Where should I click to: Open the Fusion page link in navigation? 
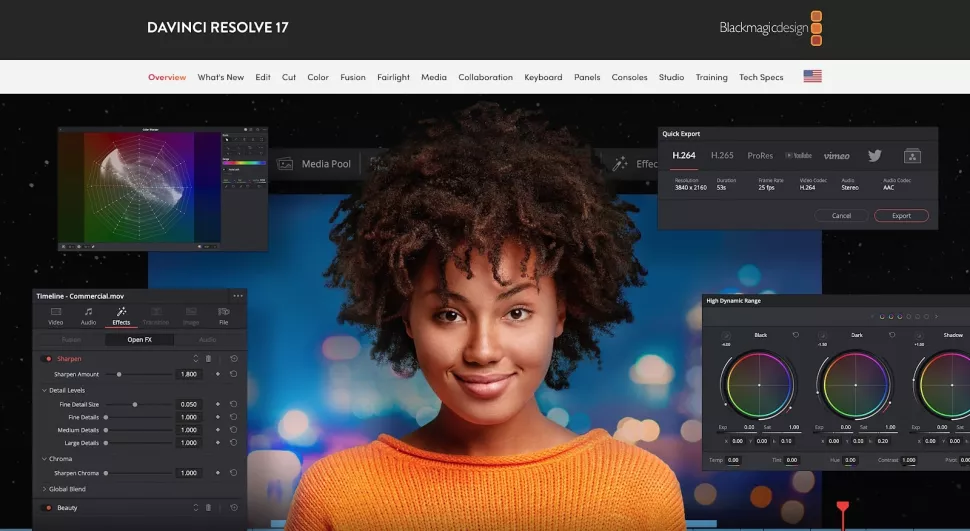point(353,77)
